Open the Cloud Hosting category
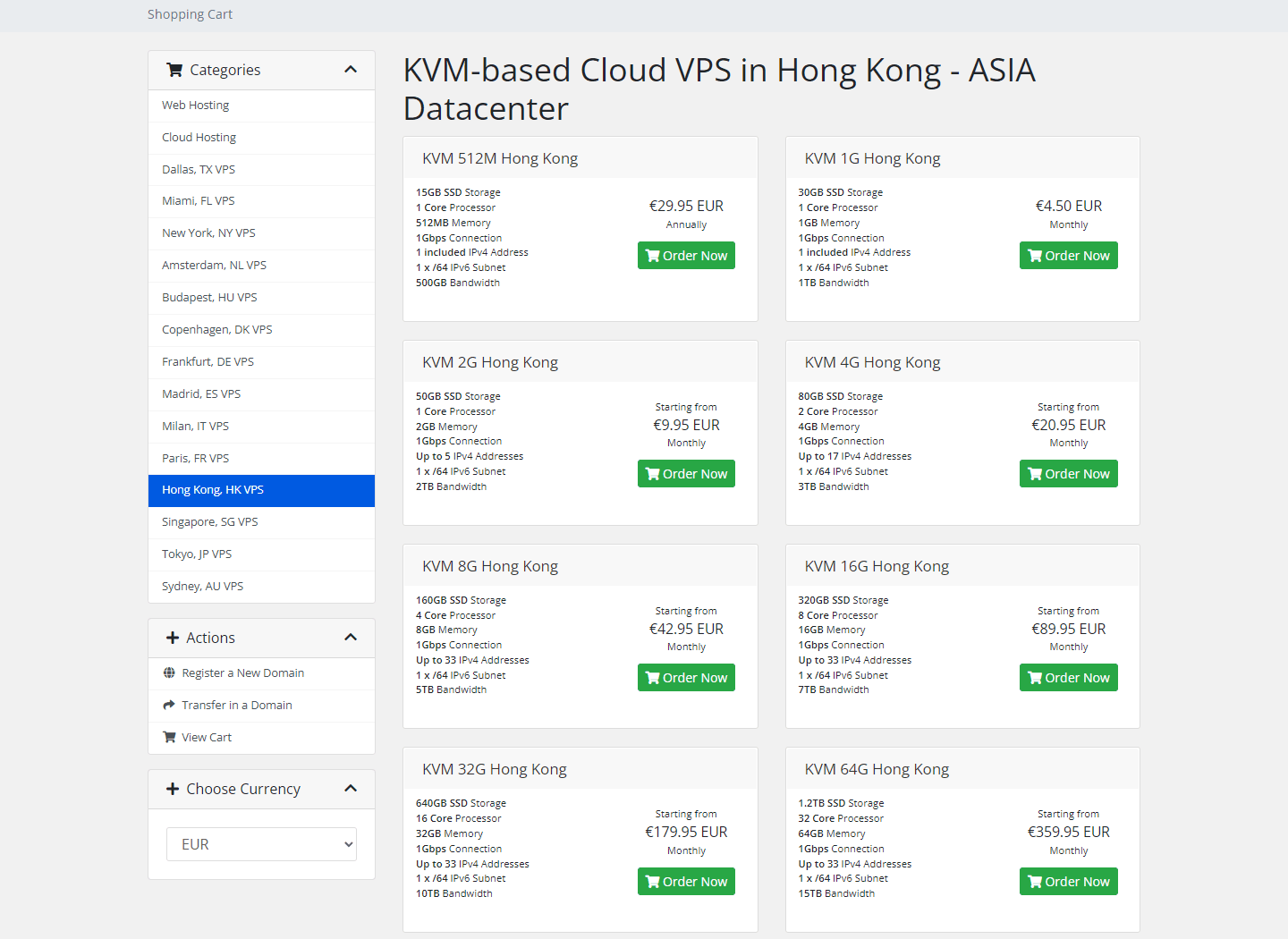 coord(261,138)
